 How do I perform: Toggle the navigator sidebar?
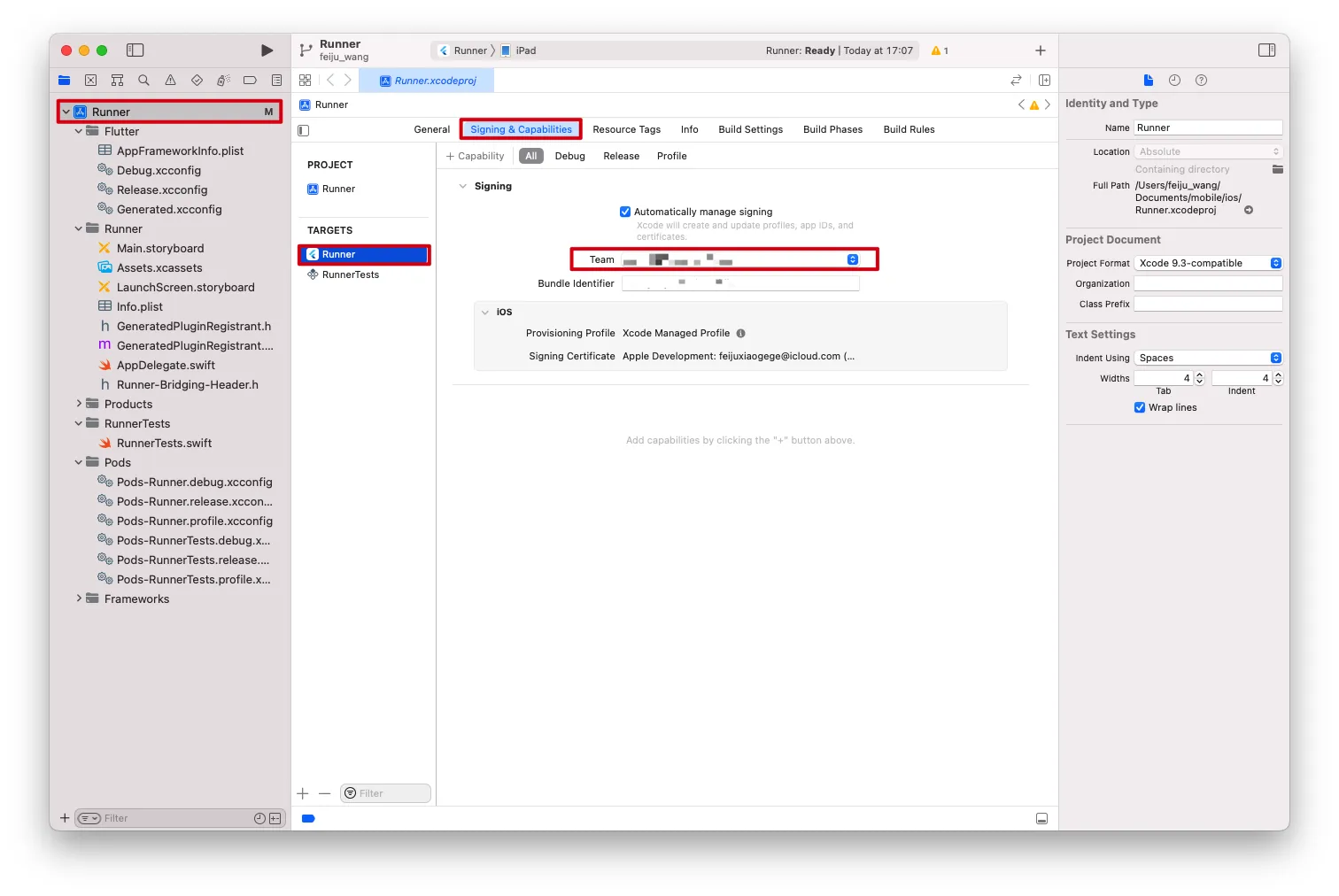tap(135, 50)
